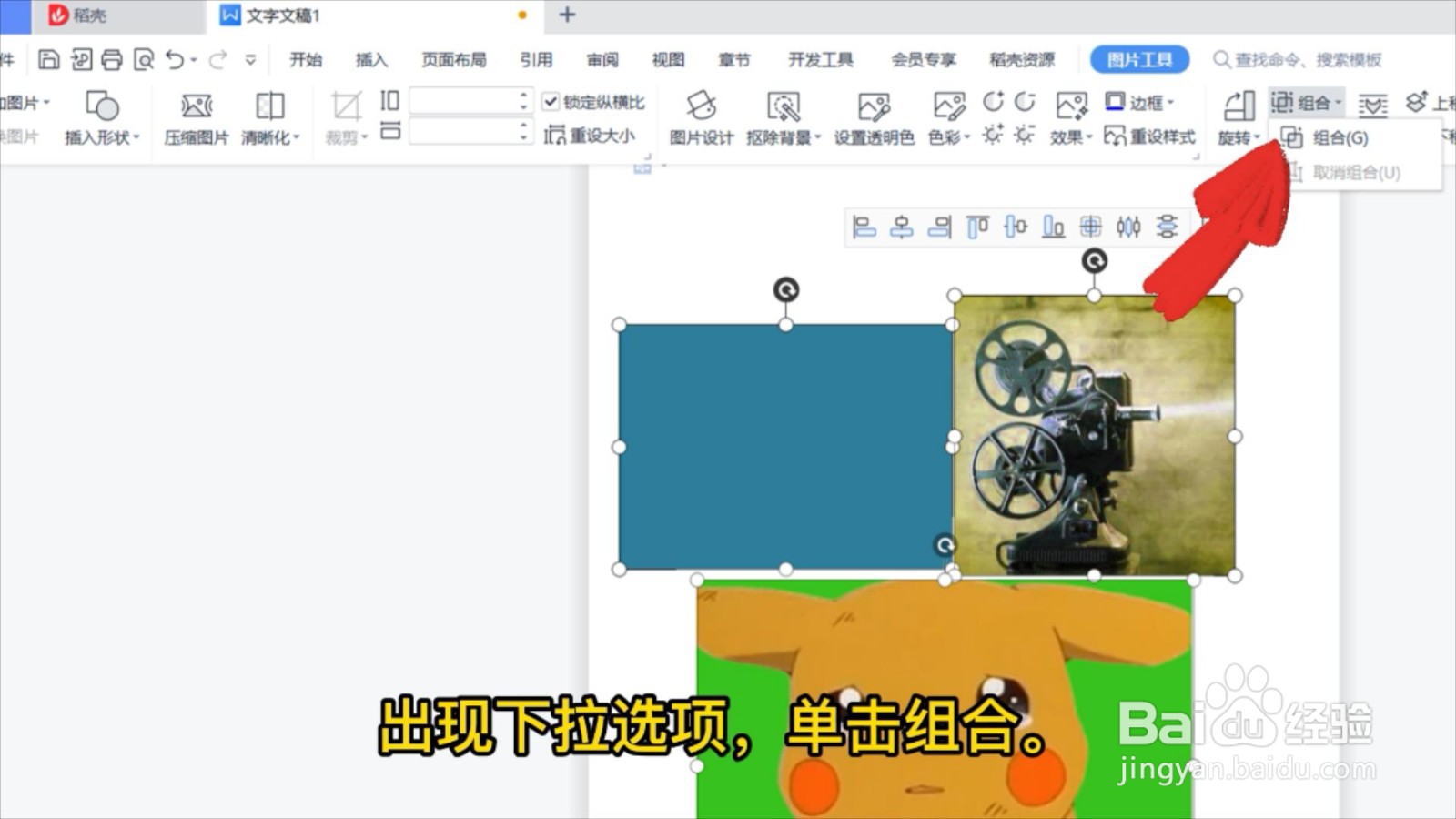Click horizontal center align icon in floating toolbar
Viewport: 1456px width, 819px height.
click(902, 227)
